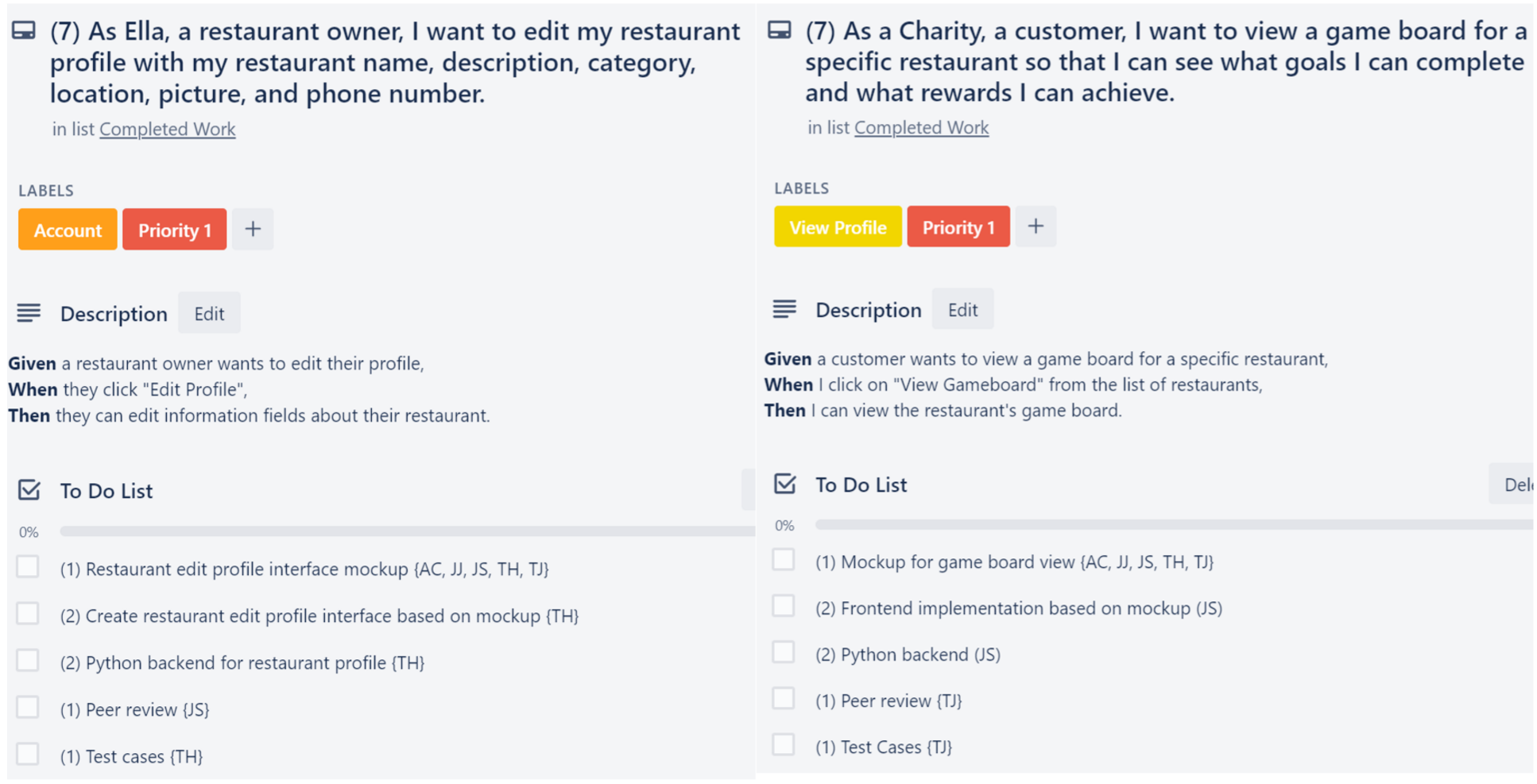Image resolution: width=1537 pixels, height=784 pixels.
Task: Click the card icon beside Ella's card title
Action: click(x=24, y=31)
